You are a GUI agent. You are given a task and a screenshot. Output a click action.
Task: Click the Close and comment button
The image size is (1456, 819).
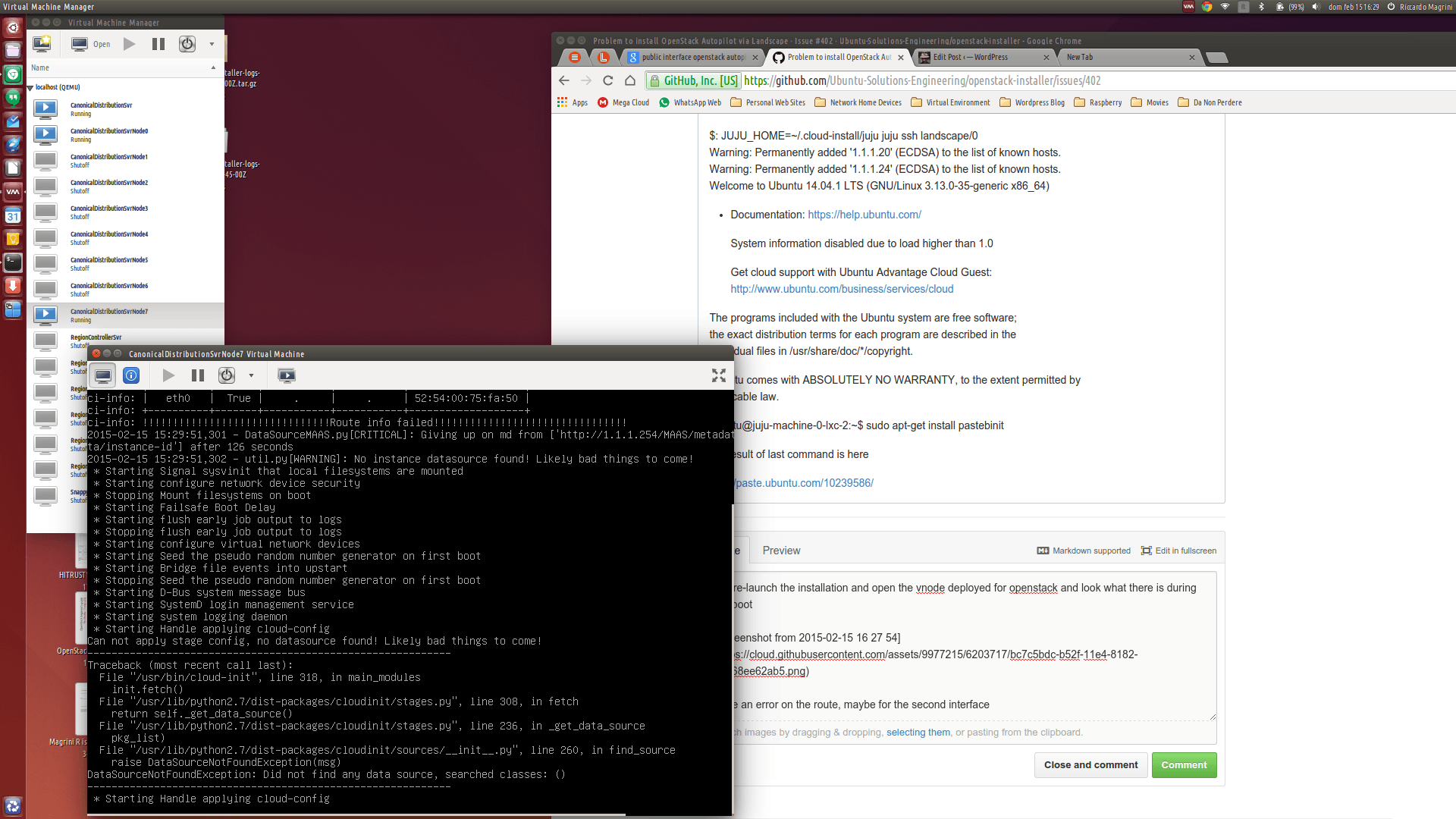pos(1090,765)
